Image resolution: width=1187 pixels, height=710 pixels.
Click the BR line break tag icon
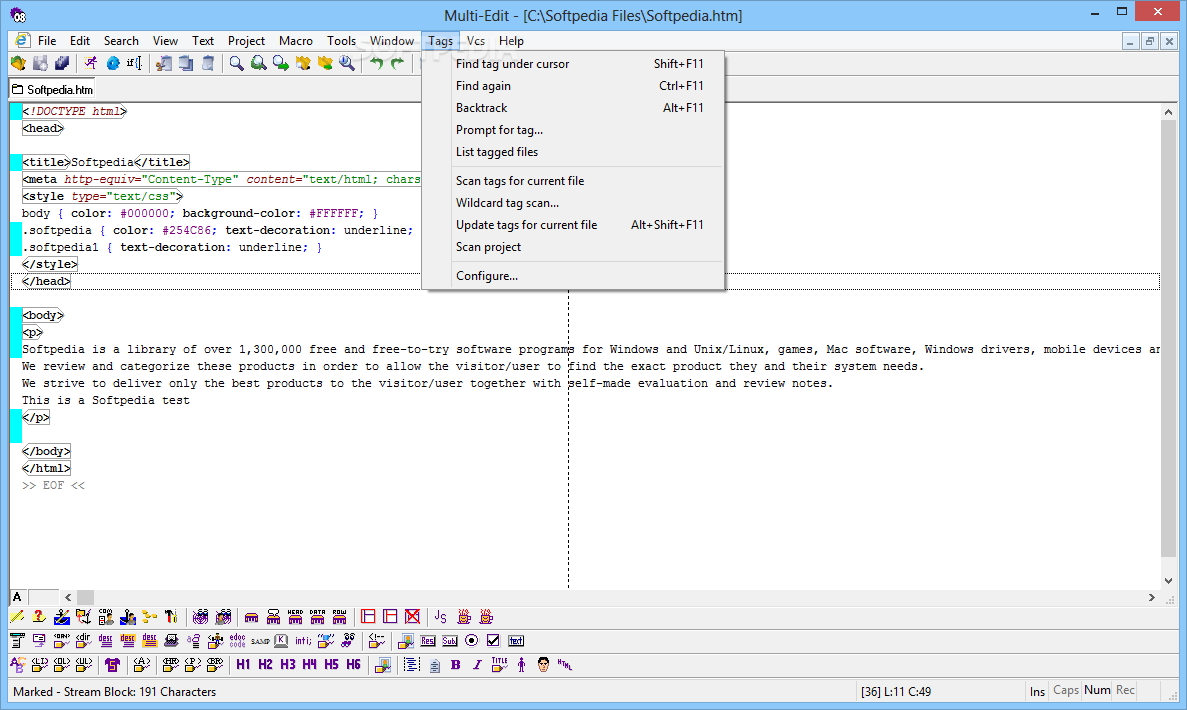[215, 665]
